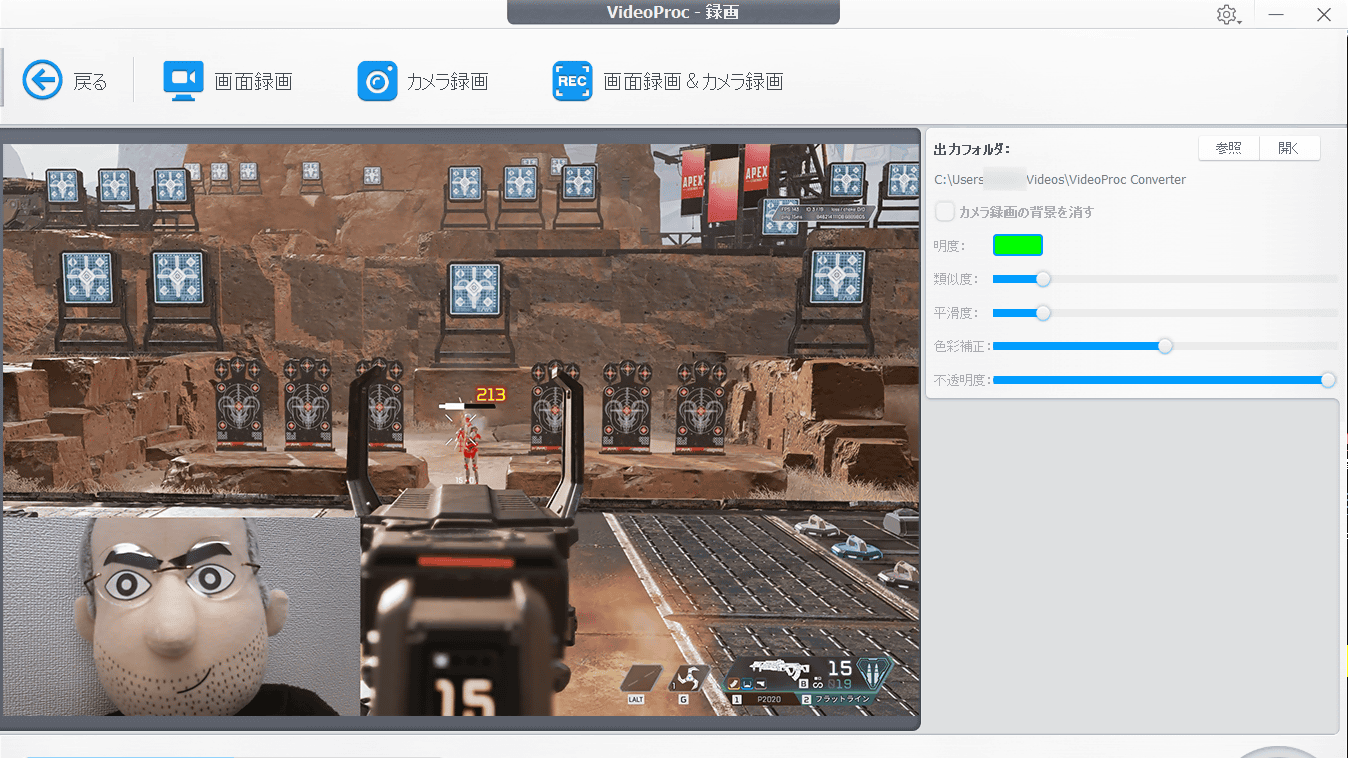Click the 戻る text label
This screenshot has width=1348, height=758.
(x=90, y=82)
